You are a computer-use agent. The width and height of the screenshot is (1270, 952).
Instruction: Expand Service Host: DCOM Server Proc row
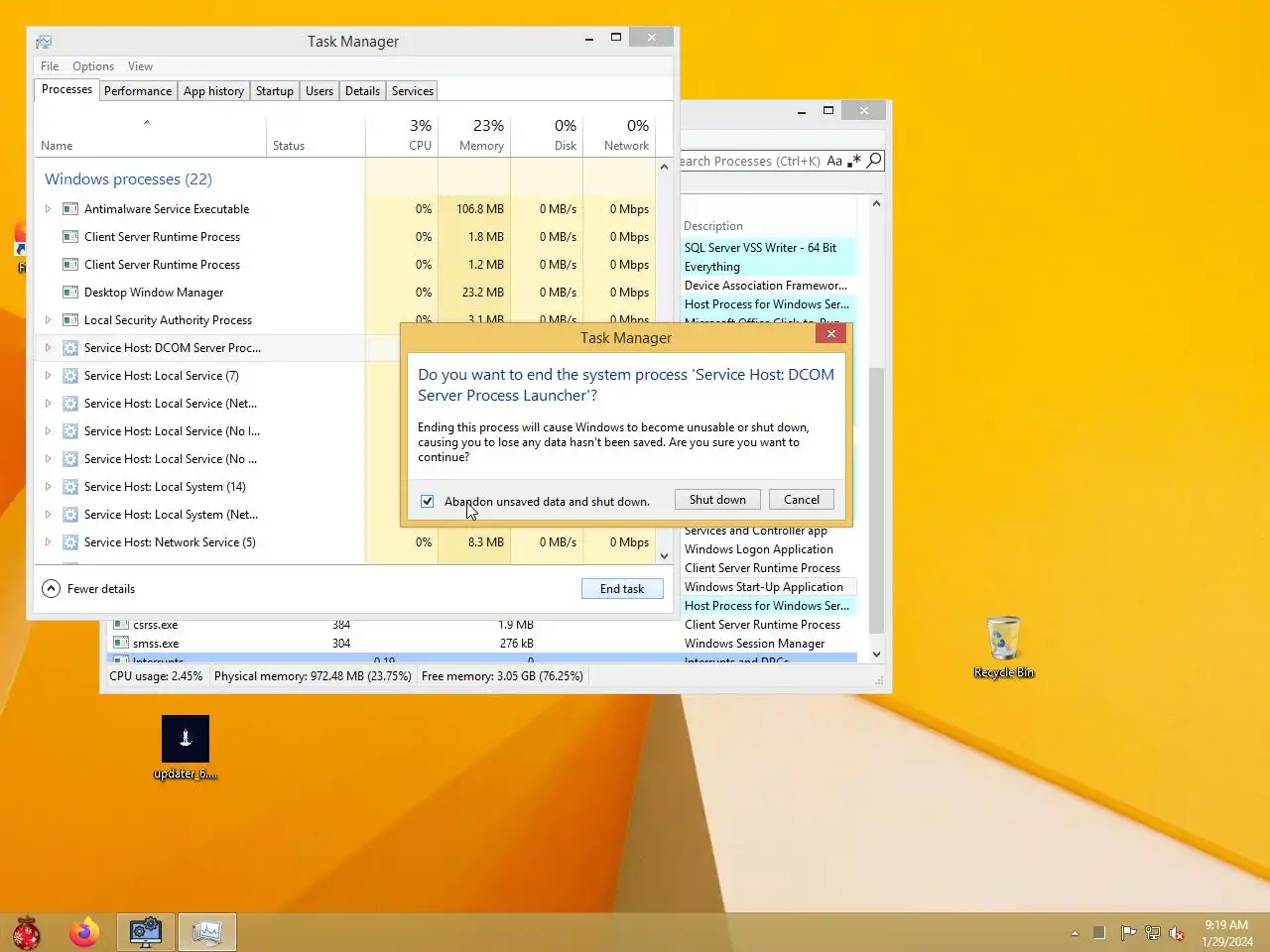[x=48, y=348]
